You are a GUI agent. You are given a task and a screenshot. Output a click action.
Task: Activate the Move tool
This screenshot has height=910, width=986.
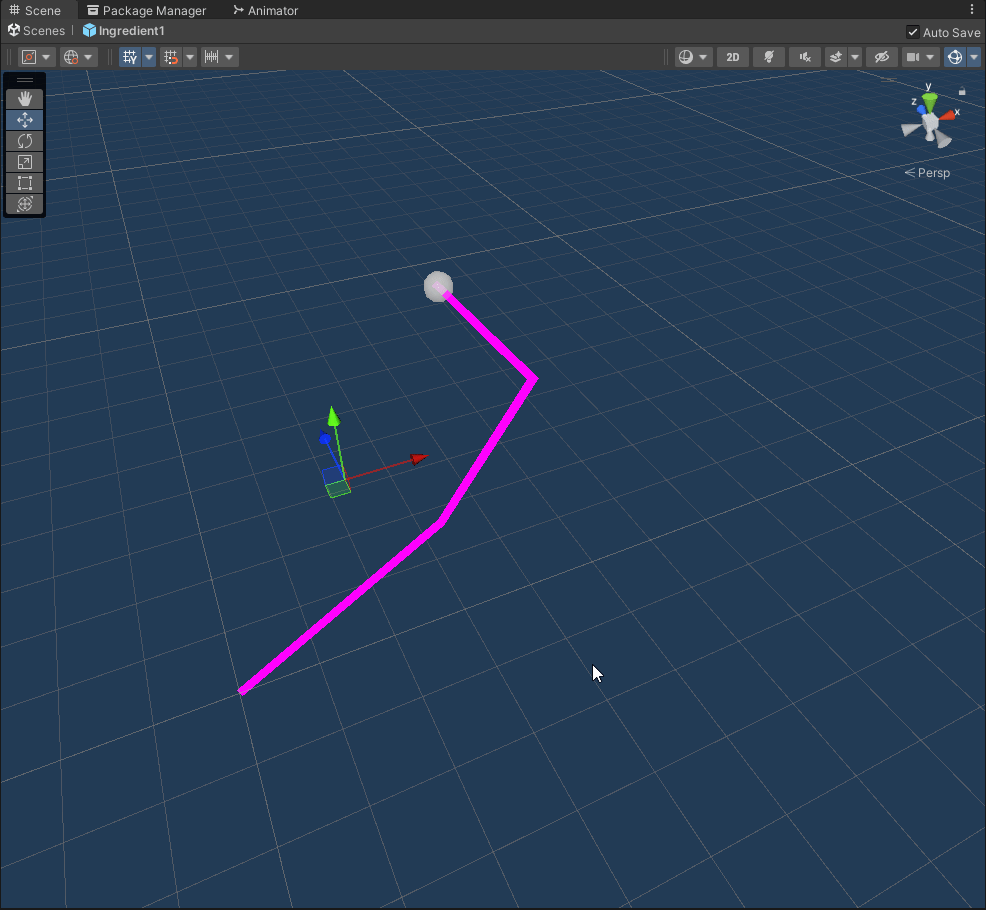[25, 120]
